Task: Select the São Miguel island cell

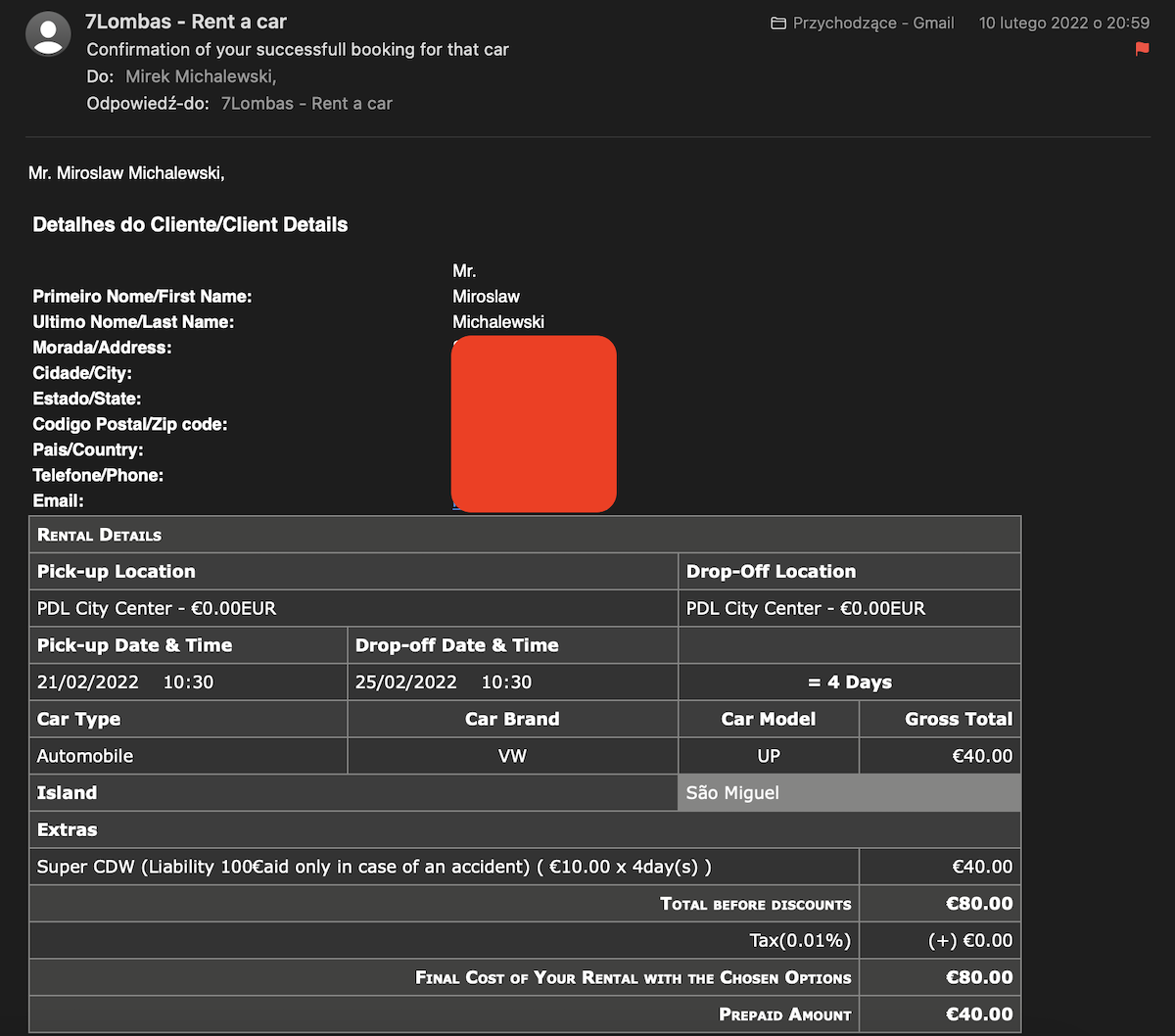Action: tap(849, 793)
